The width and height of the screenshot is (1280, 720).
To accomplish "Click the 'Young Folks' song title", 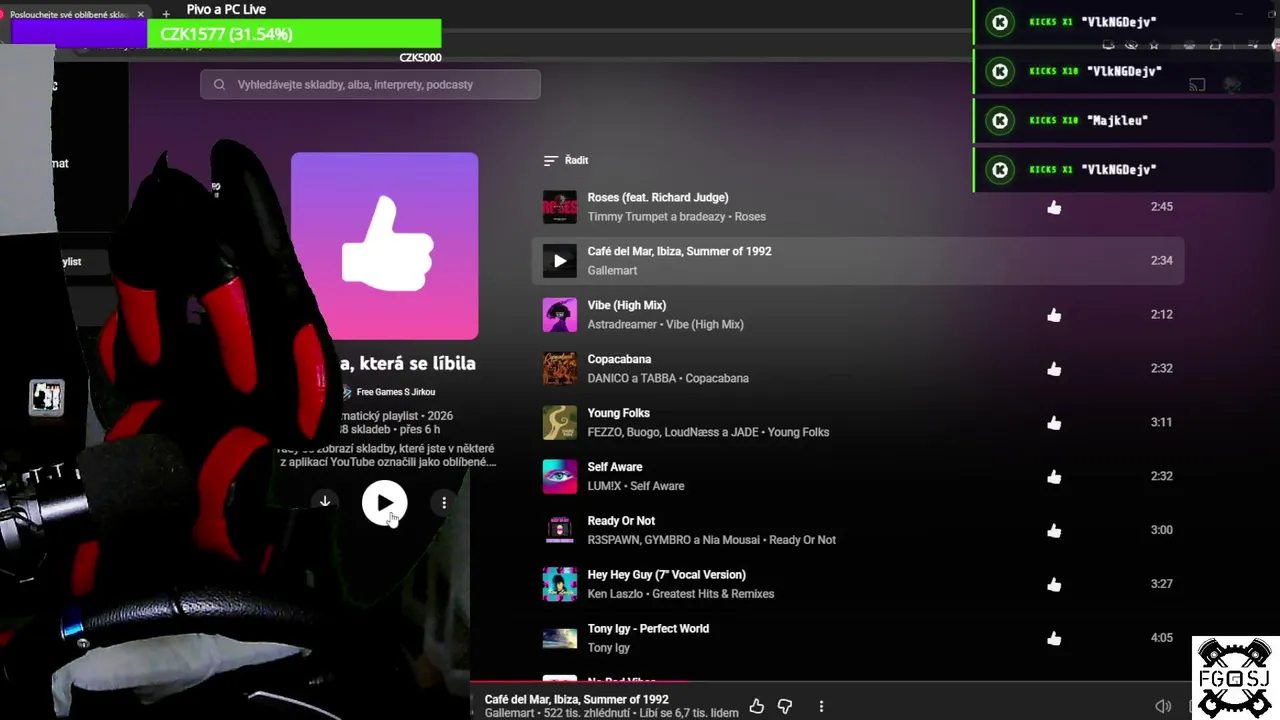I will coord(619,414).
